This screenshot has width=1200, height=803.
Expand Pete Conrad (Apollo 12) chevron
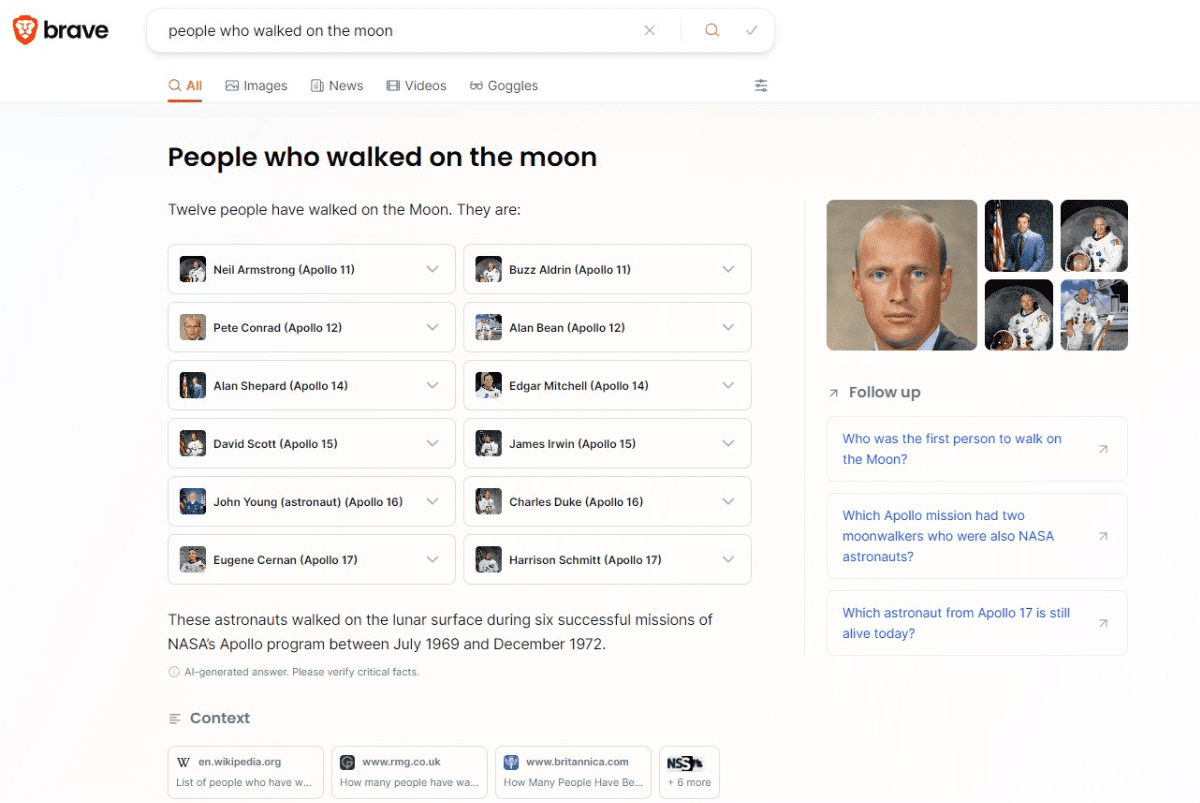pyautogui.click(x=432, y=327)
